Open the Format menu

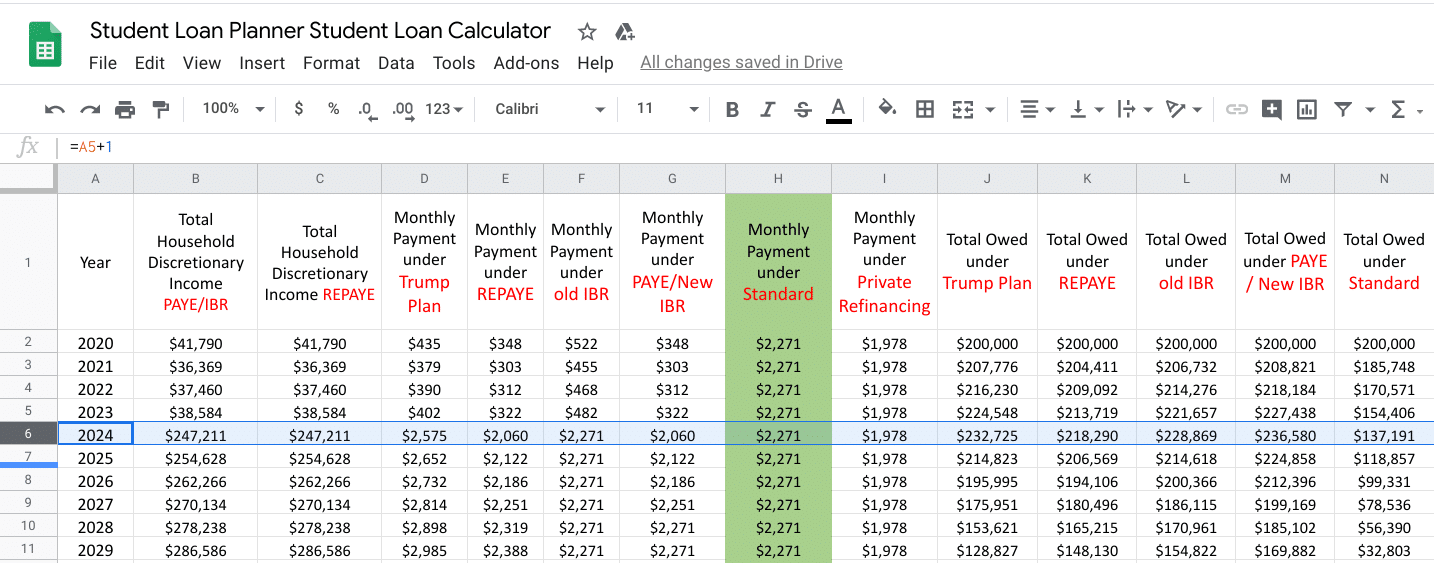[331, 63]
